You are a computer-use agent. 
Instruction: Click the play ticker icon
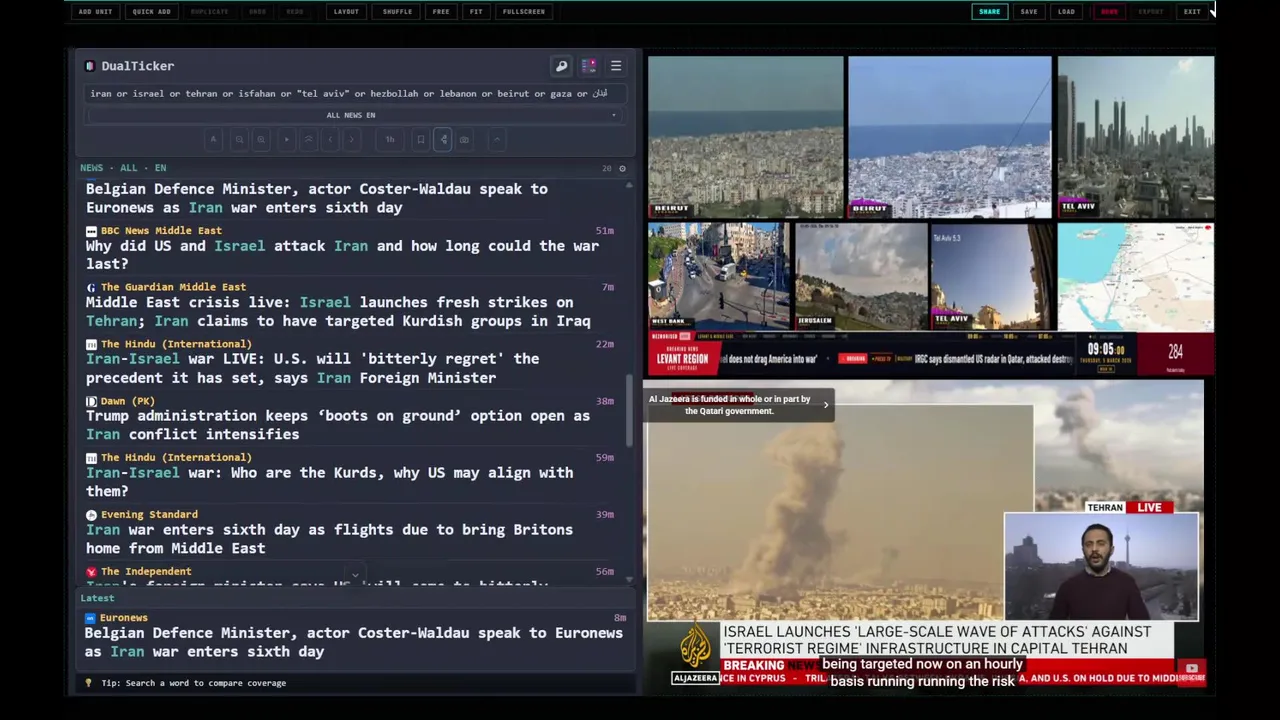[x=286, y=139]
